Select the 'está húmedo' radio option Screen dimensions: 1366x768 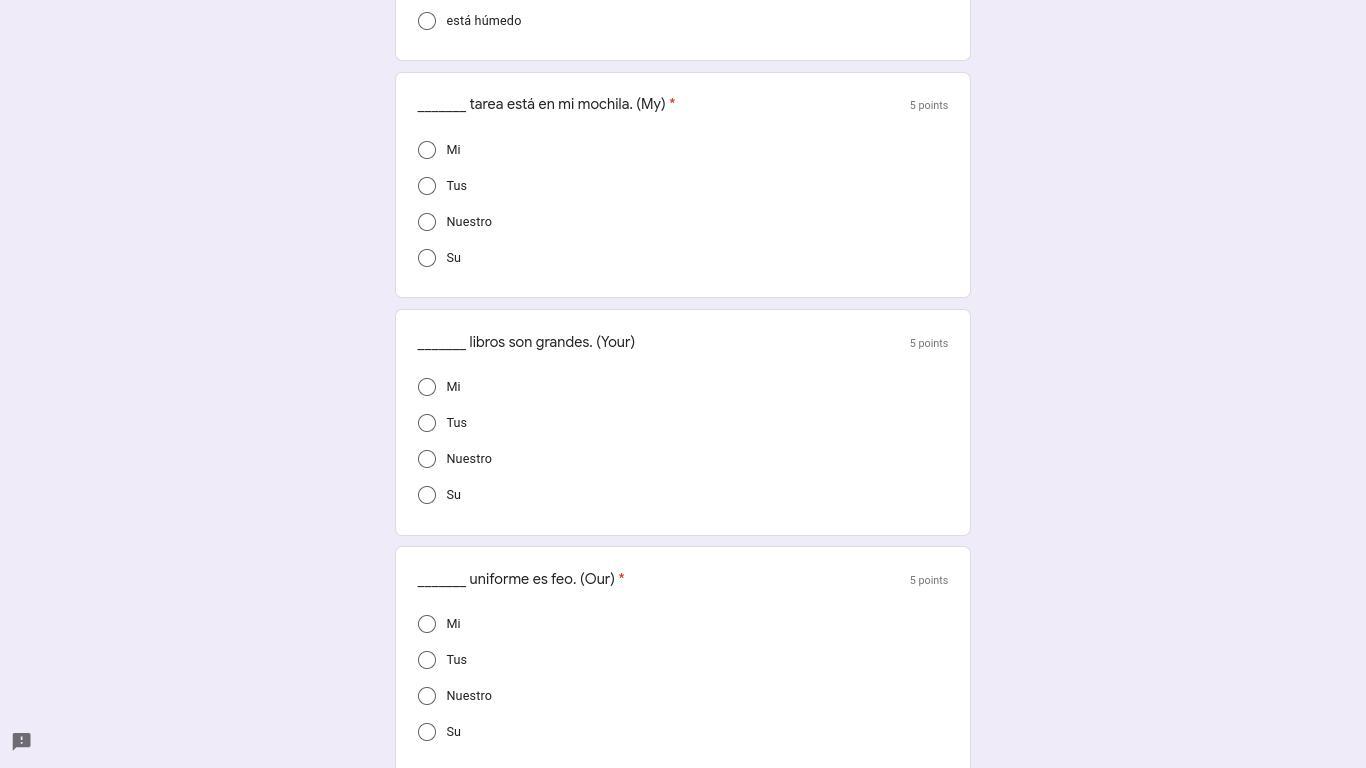click(x=427, y=21)
